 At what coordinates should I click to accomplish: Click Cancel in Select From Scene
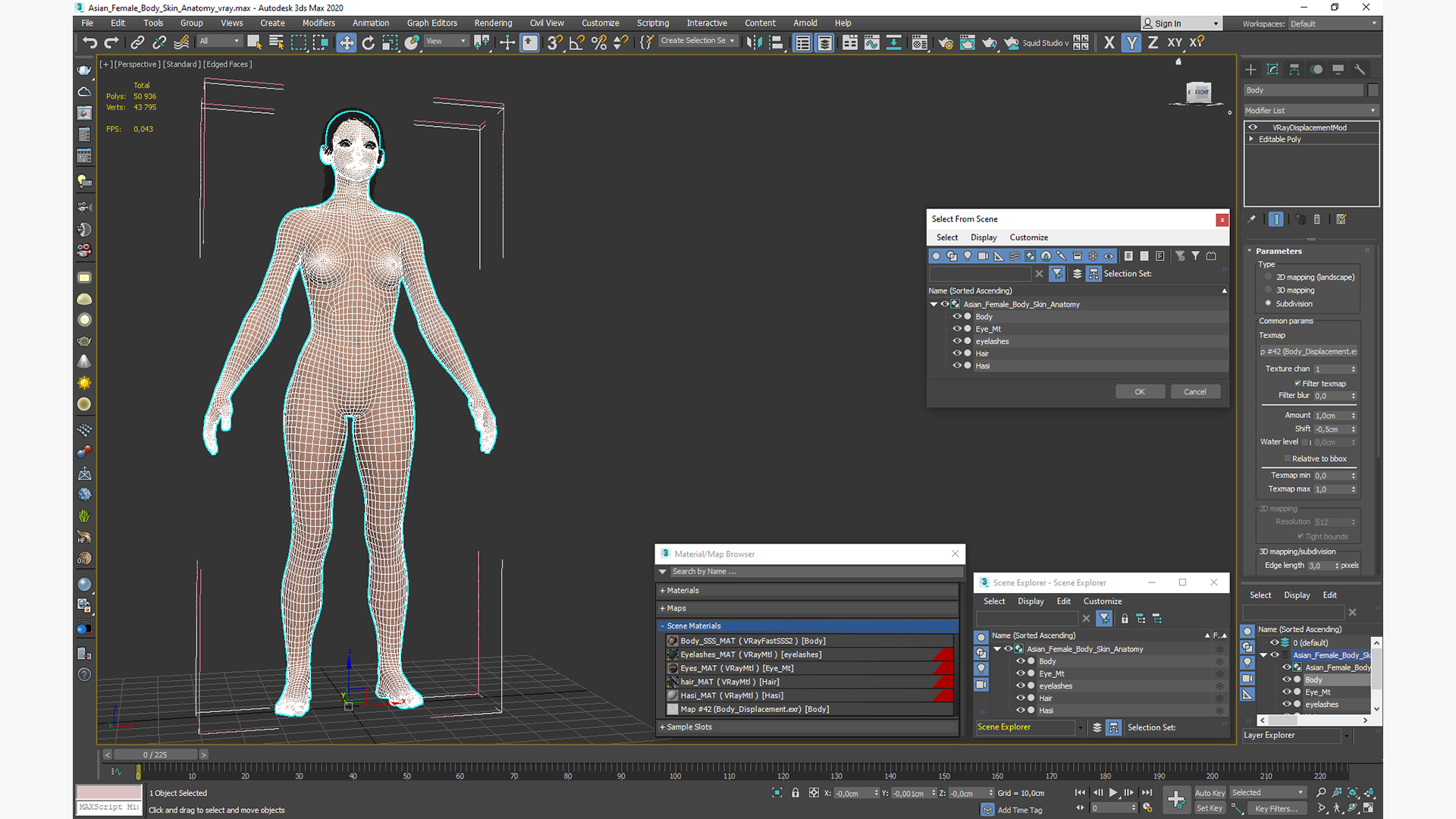(x=1195, y=392)
